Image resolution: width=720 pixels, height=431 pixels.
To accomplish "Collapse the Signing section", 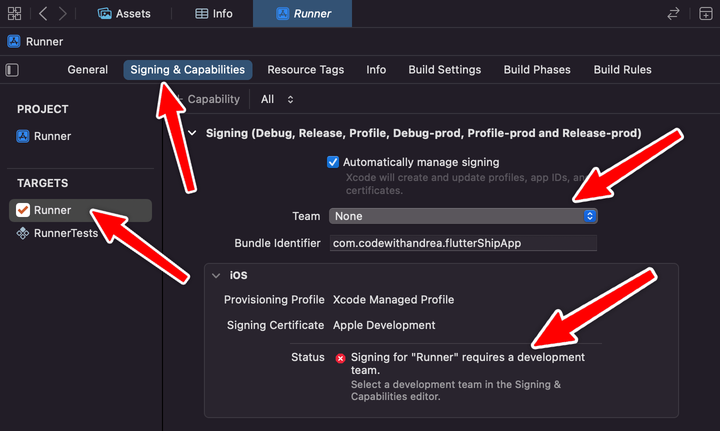I will [x=192, y=133].
